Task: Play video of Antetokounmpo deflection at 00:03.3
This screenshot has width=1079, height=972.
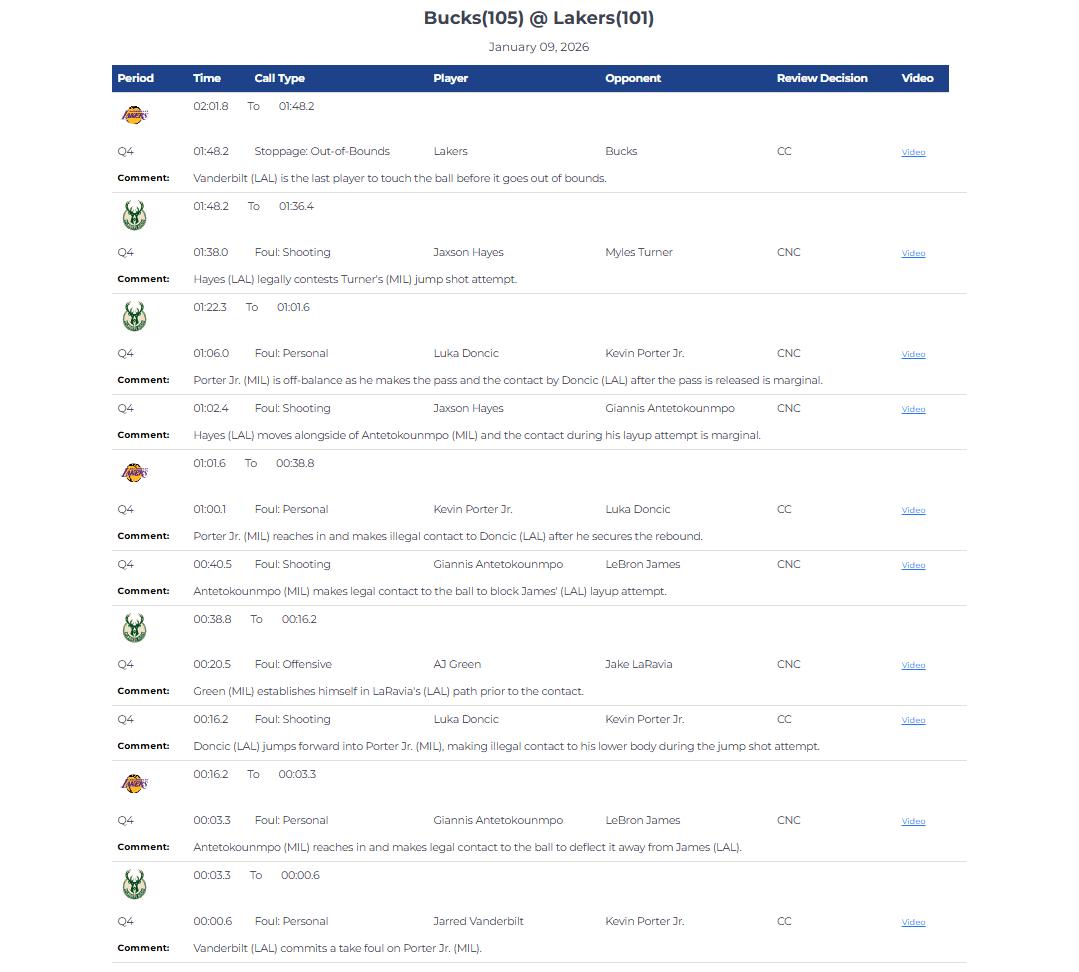Action: (913, 822)
